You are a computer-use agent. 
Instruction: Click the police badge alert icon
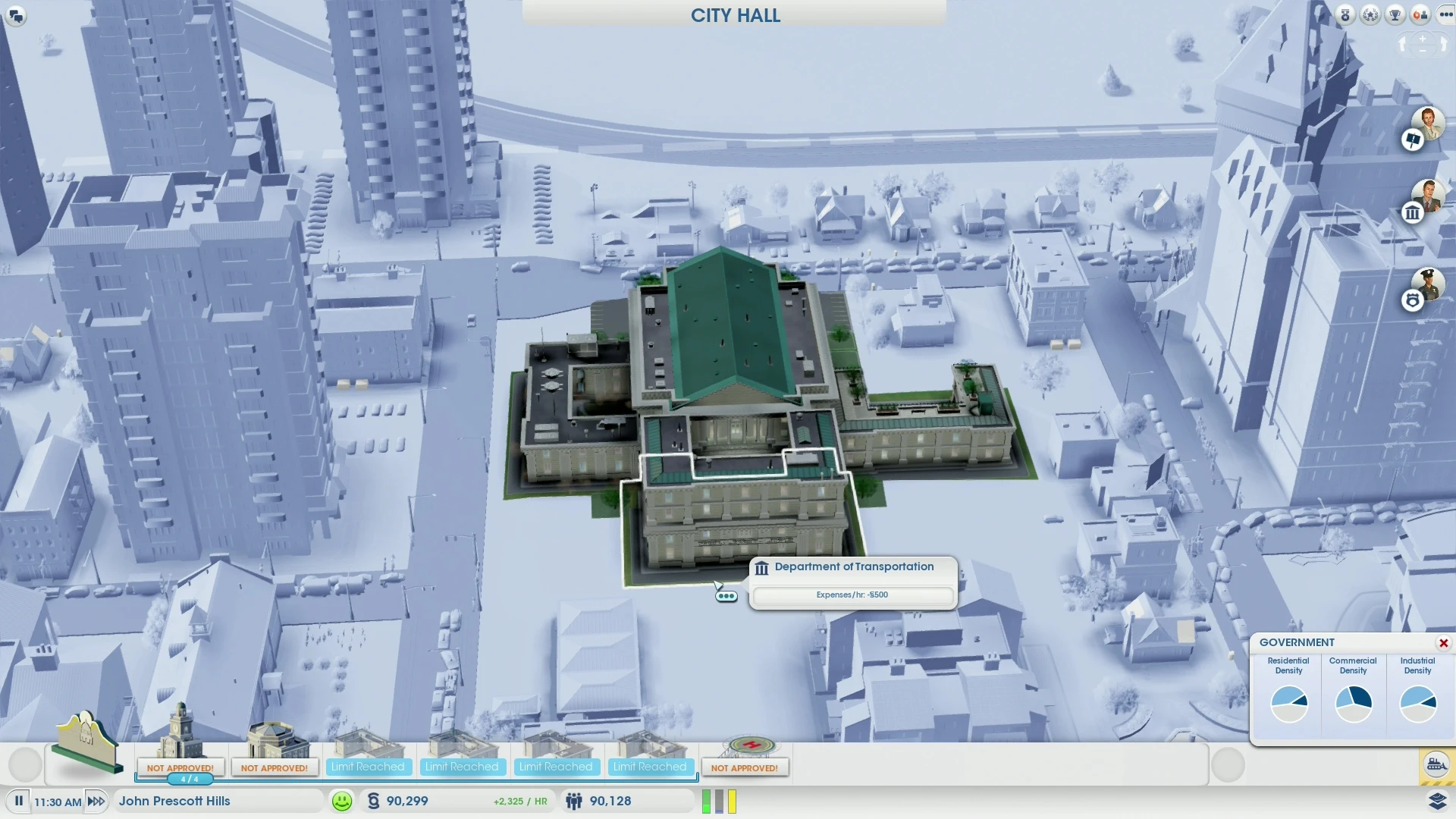click(x=1412, y=301)
